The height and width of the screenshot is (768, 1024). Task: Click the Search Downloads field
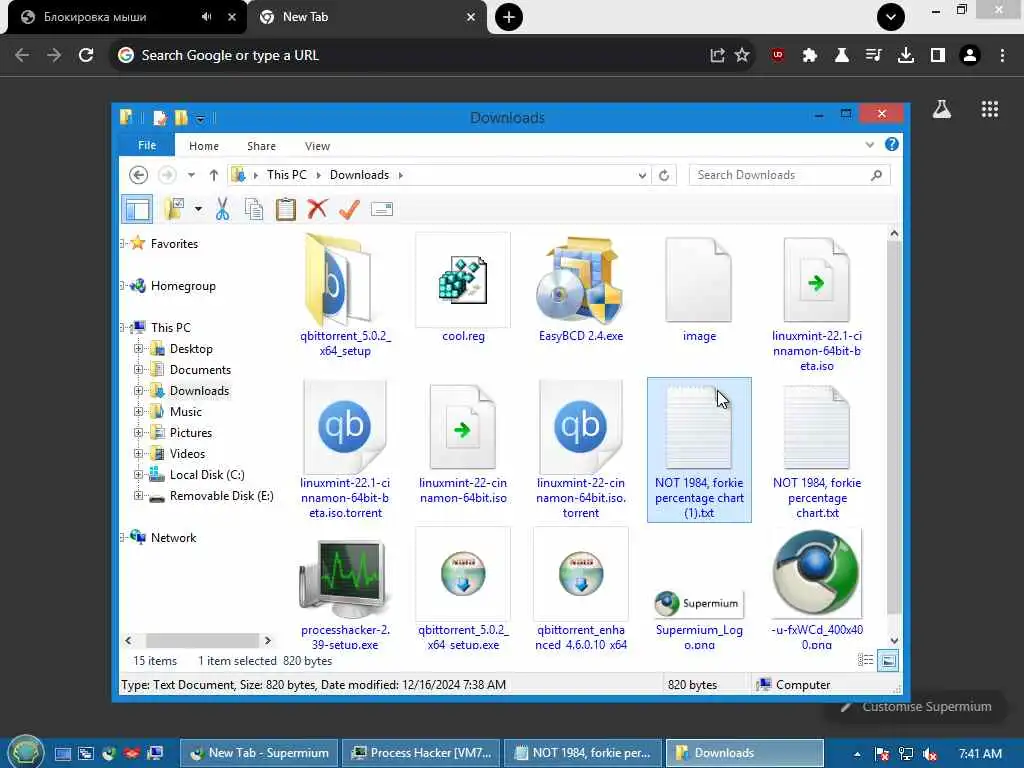coord(790,175)
